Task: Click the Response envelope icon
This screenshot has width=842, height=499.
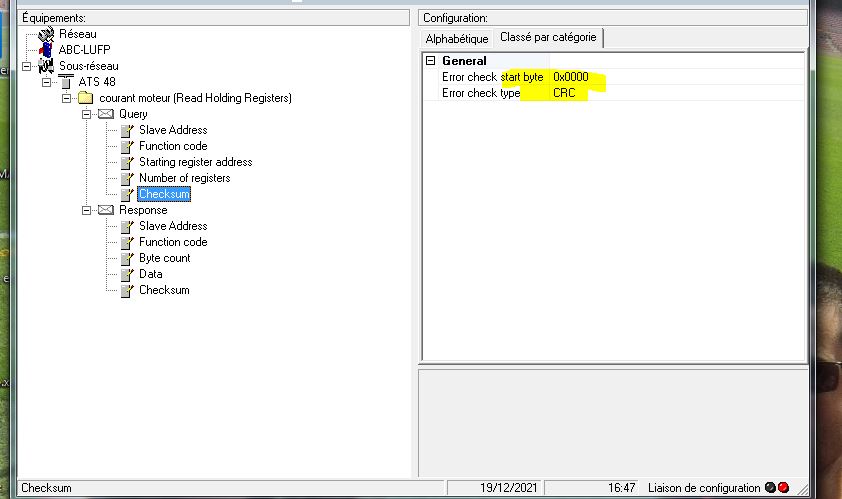Action: pos(106,210)
